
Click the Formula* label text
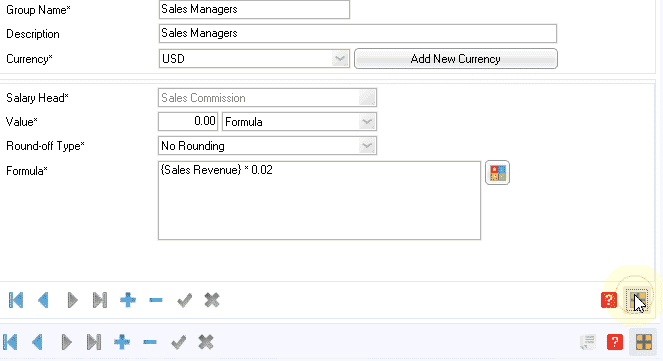click(x=27, y=171)
